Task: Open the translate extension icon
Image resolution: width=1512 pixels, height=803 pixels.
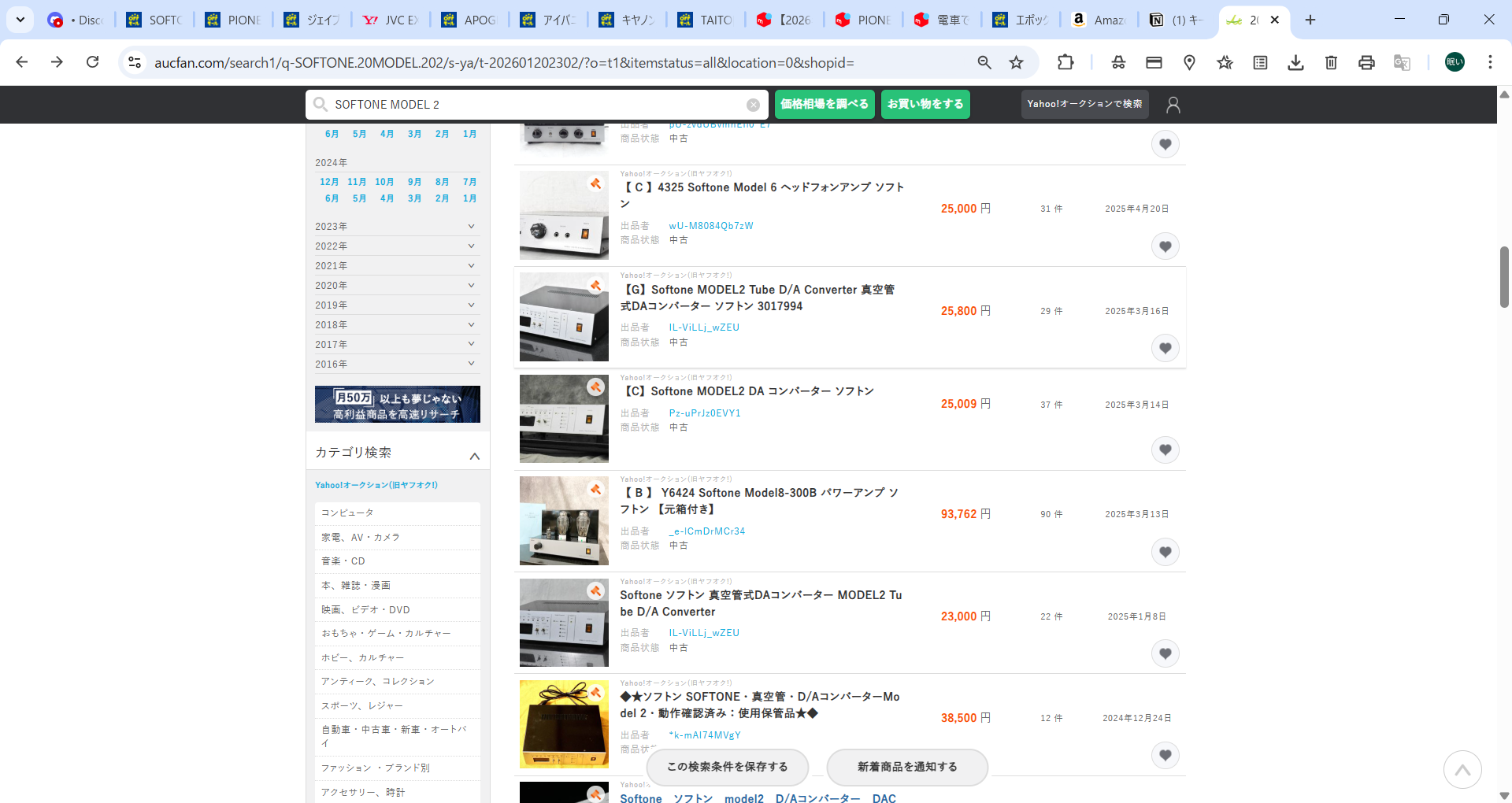Action: coord(1402,62)
